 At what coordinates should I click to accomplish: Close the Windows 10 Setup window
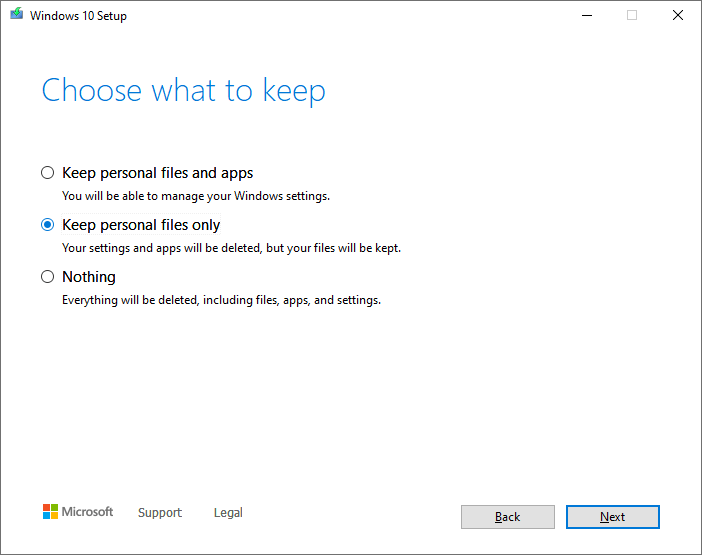point(678,15)
